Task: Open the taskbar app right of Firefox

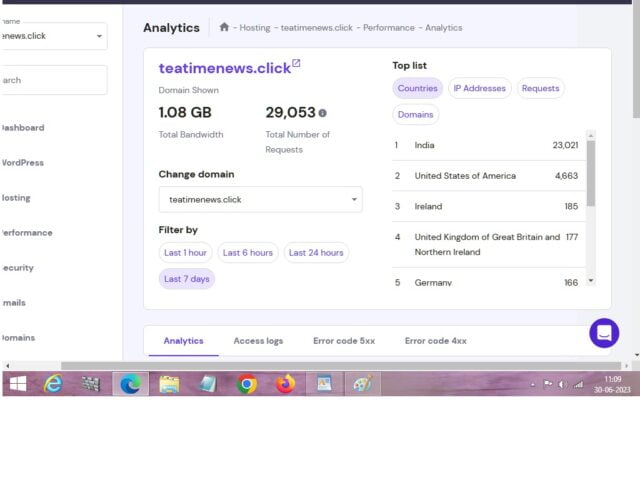Action: (324, 384)
